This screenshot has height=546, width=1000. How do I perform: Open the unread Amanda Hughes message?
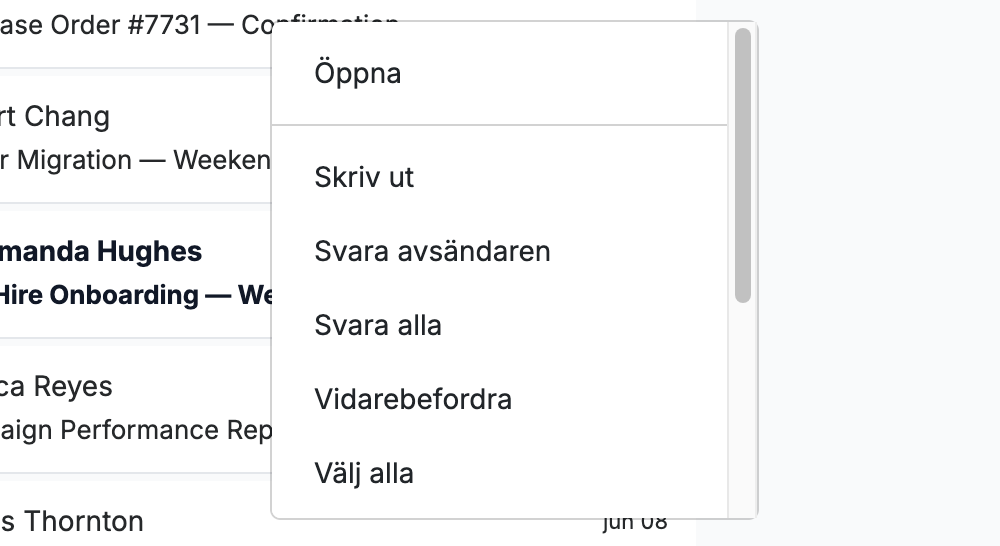[x=101, y=252]
